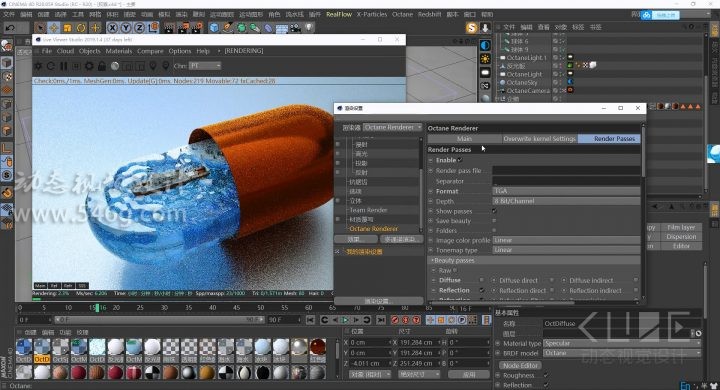
Task: Click the light bulb object icon
Action: coord(309,28)
